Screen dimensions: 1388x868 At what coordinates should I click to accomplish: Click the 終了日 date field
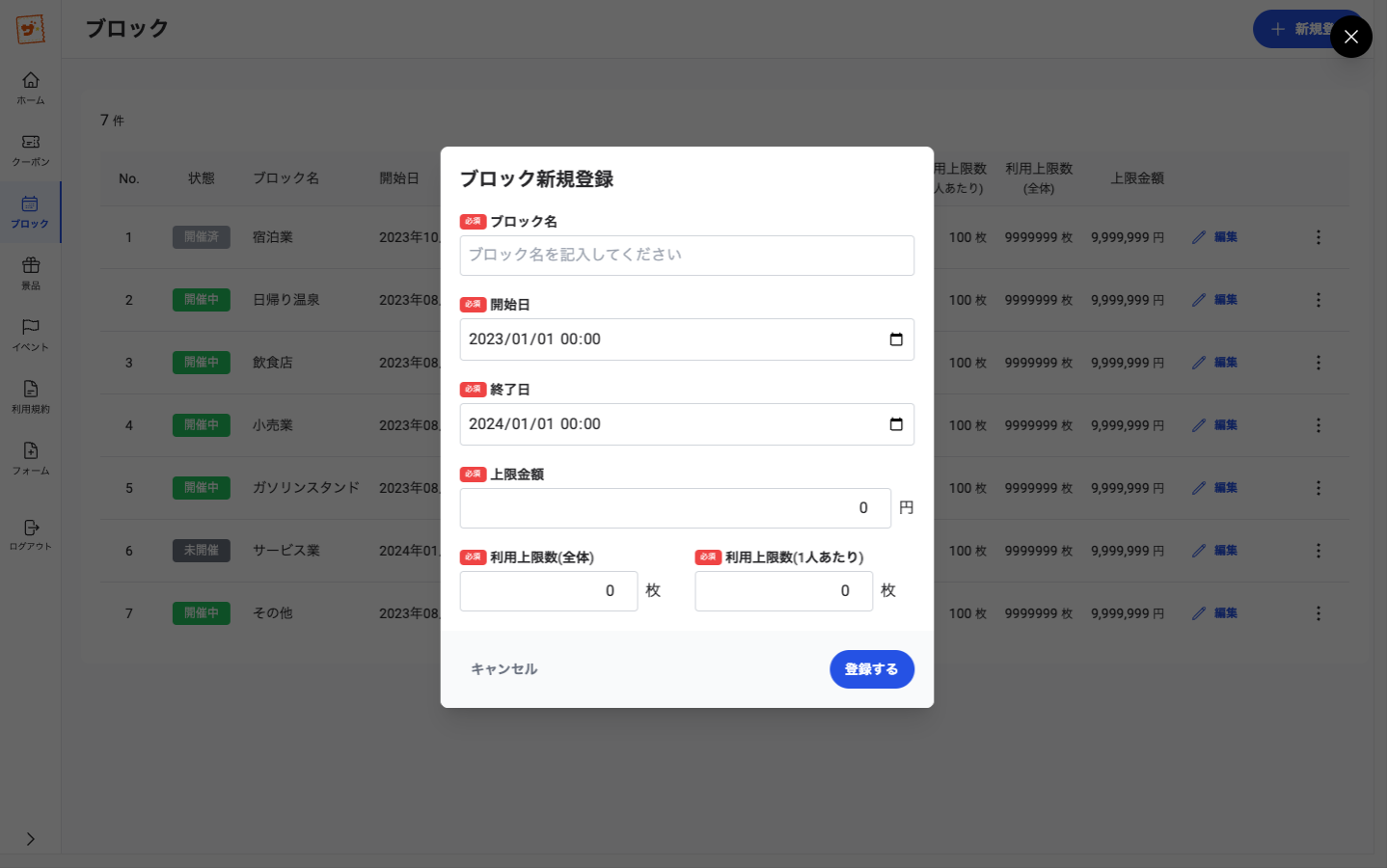click(x=687, y=424)
